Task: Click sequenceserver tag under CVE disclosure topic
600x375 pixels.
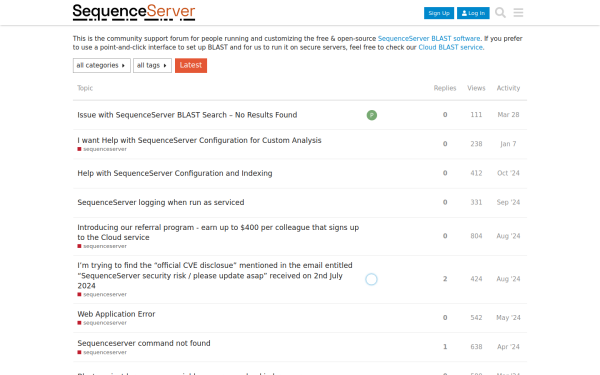Action: [102, 295]
